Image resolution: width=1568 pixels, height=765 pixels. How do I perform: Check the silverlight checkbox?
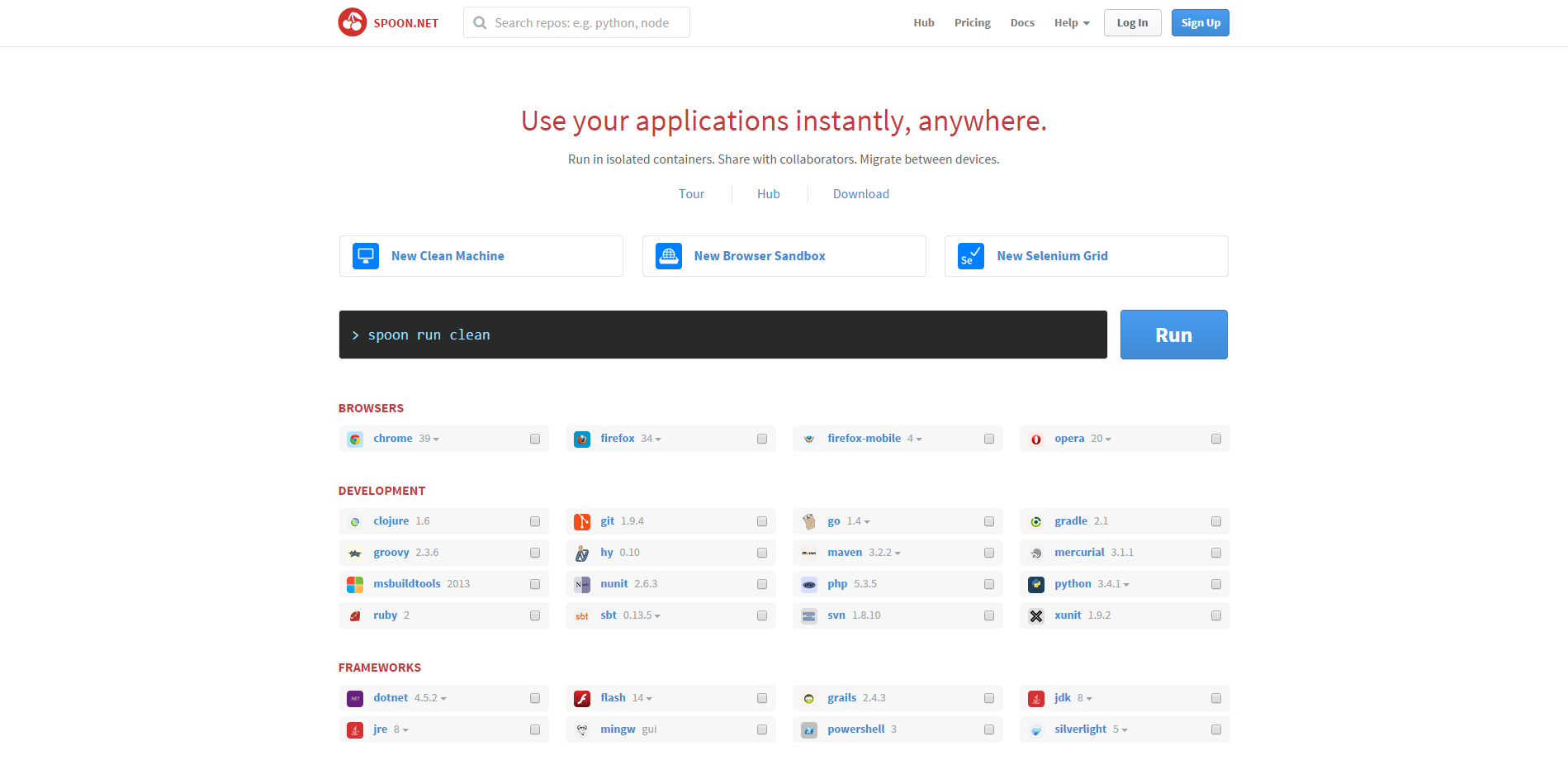pyautogui.click(x=1216, y=729)
